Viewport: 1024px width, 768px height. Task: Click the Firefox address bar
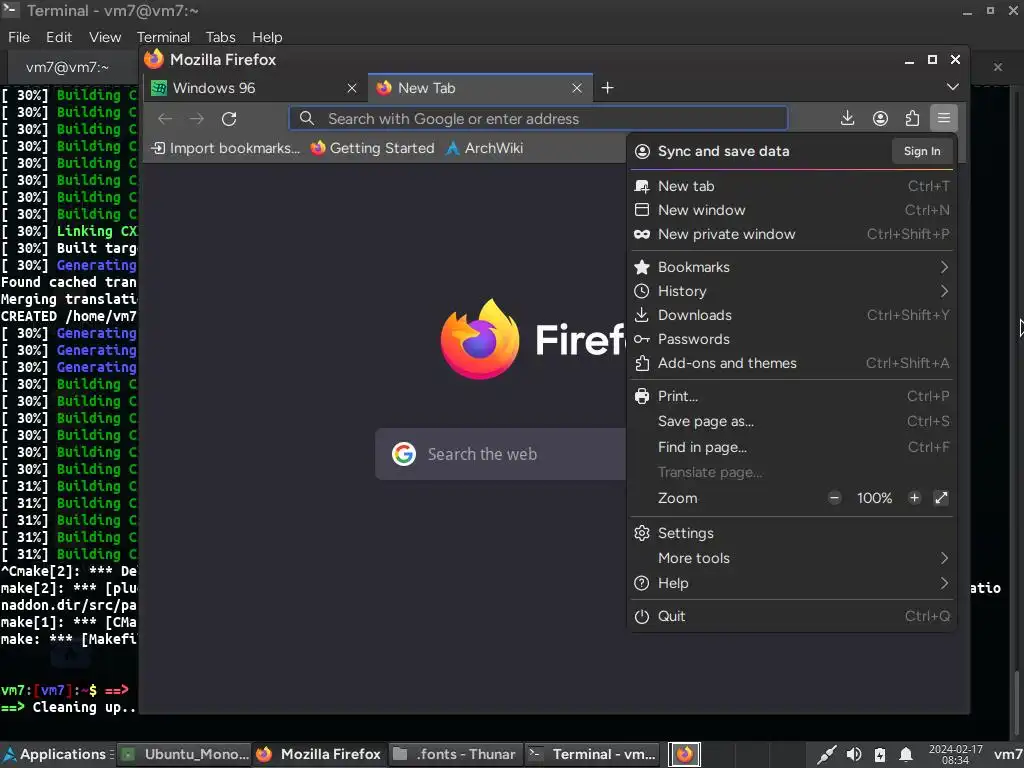click(538, 119)
